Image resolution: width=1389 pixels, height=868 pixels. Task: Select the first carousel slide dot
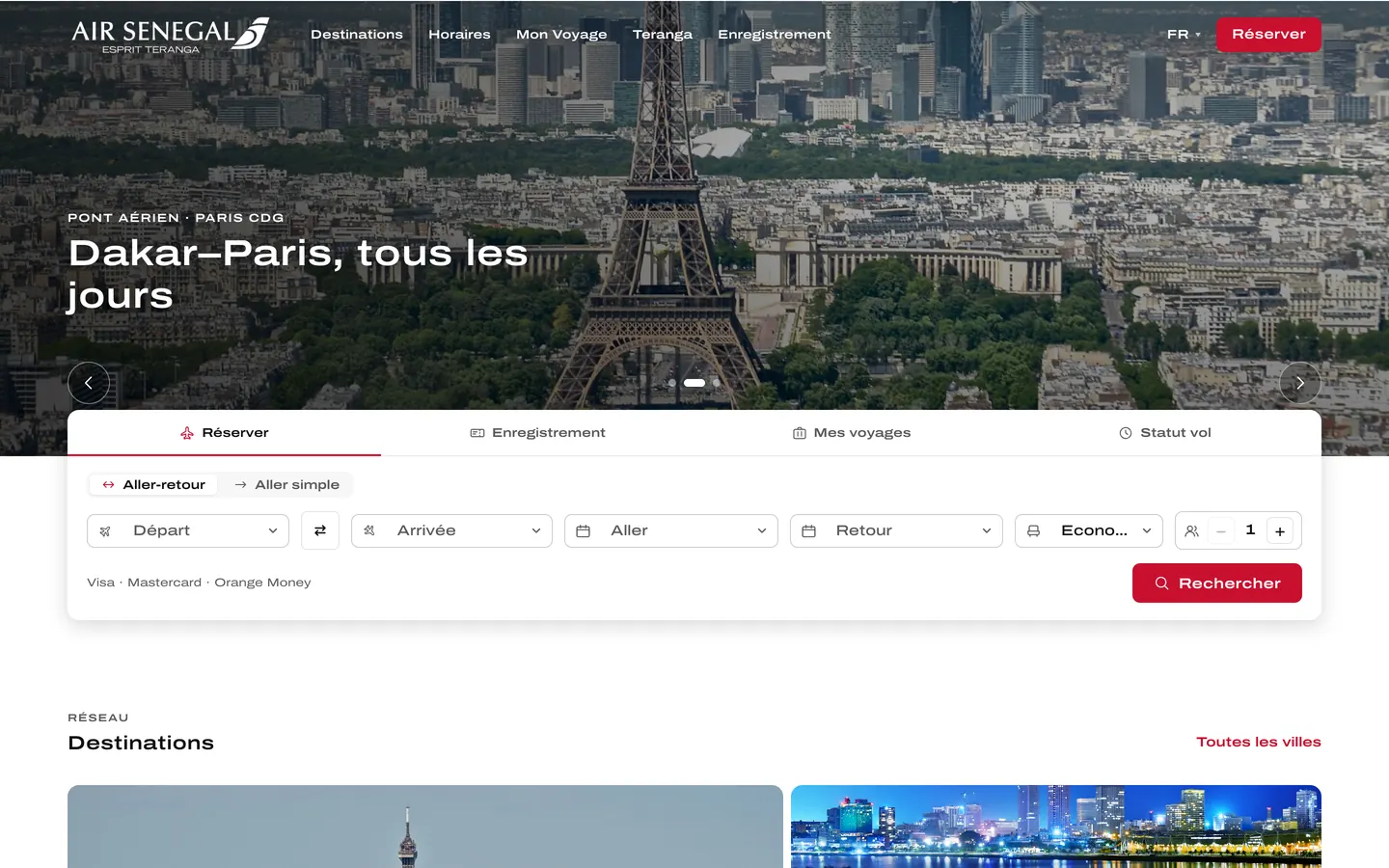tap(672, 383)
